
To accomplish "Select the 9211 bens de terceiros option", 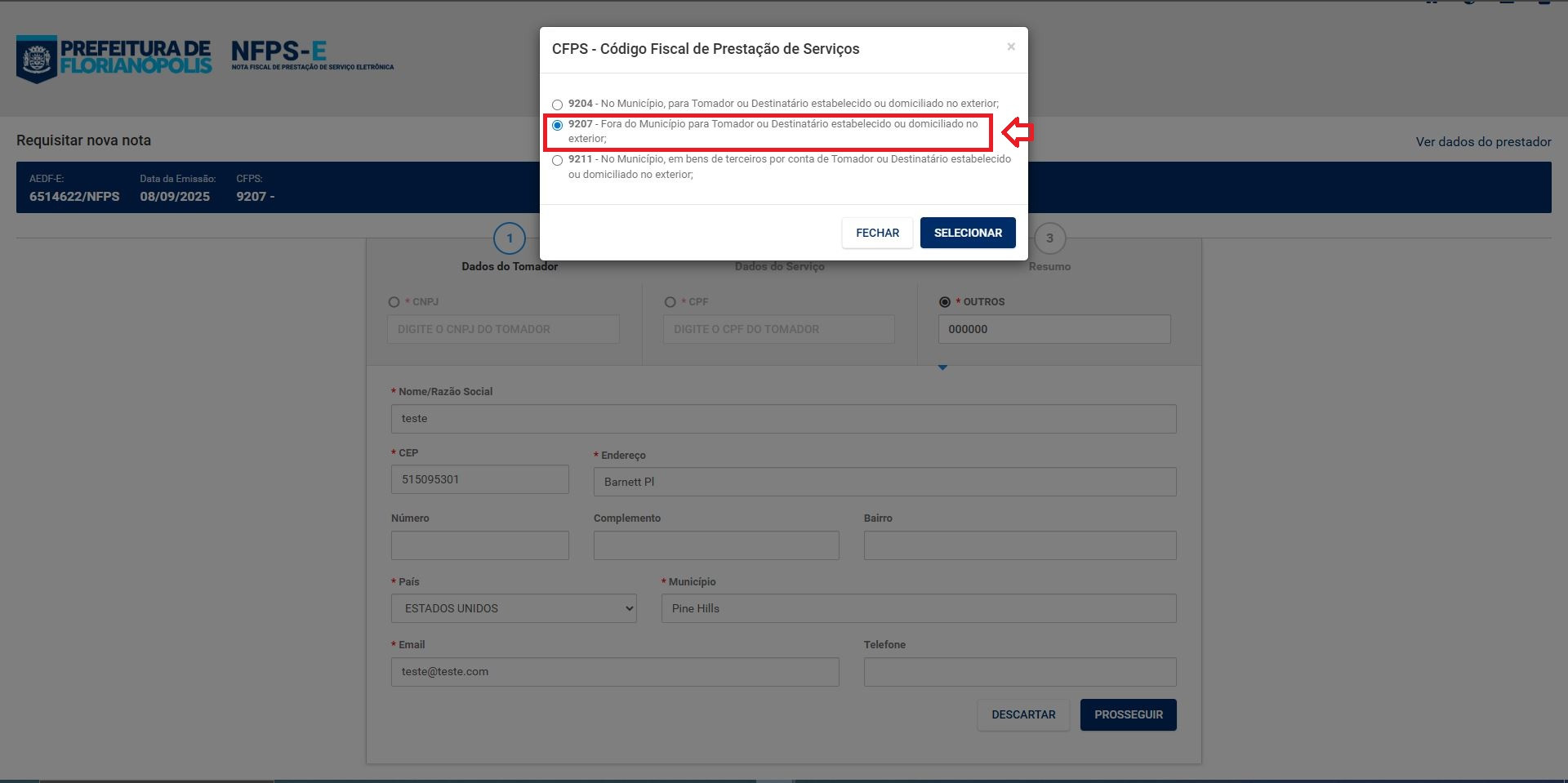I will [557, 161].
